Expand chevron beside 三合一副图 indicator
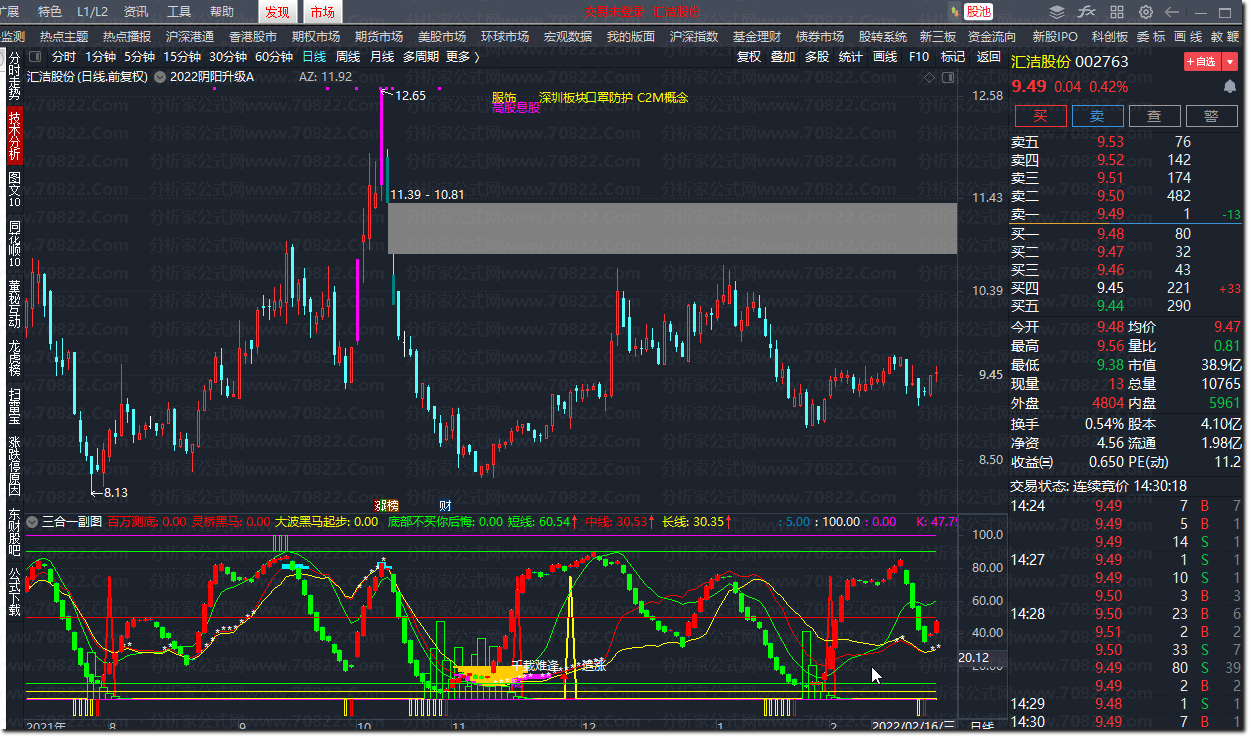 tap(31, 521)
